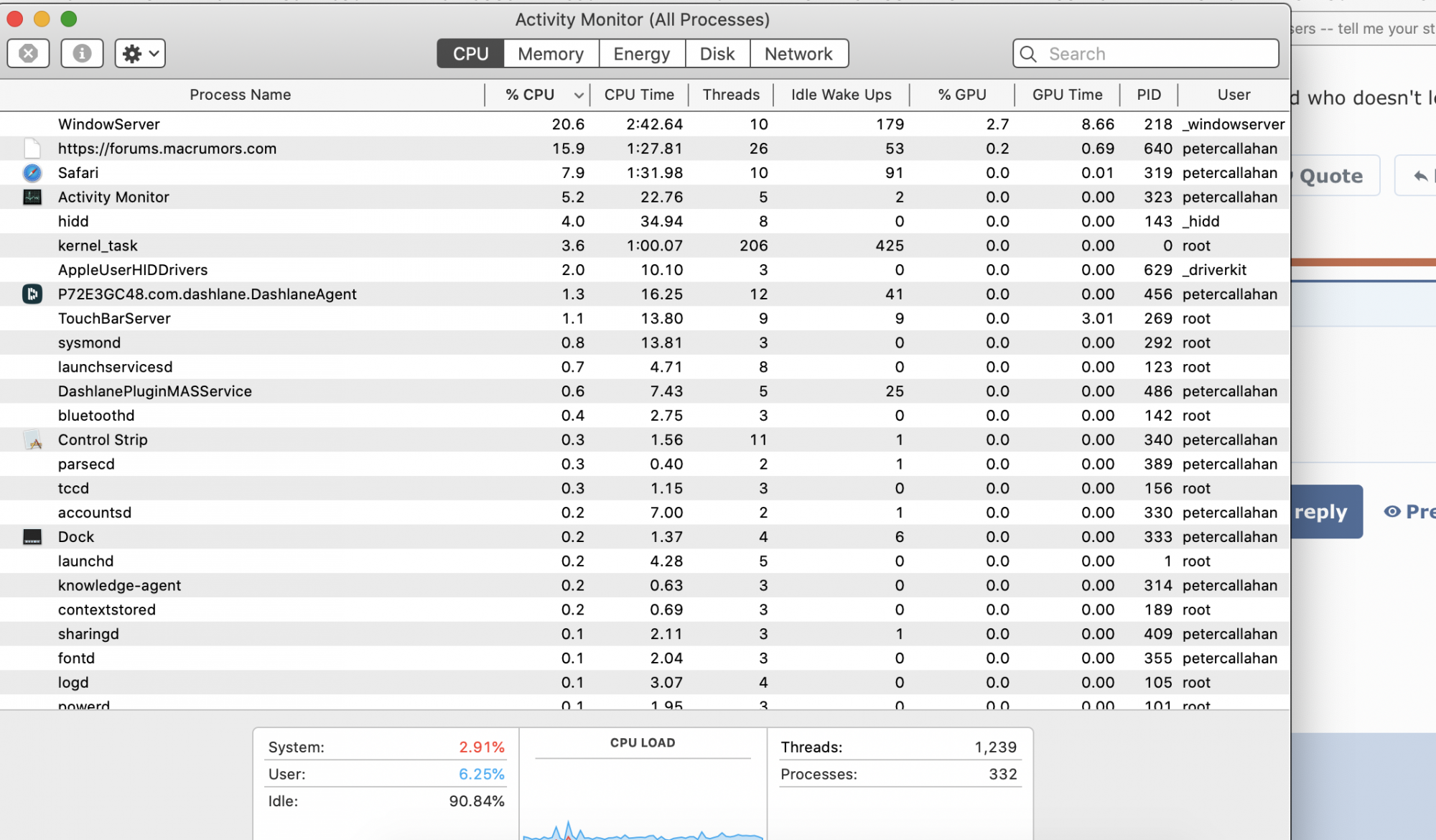1436x840 pixels.
Task: Click Quote in the Safari window behind
Action: (1331, 176)
